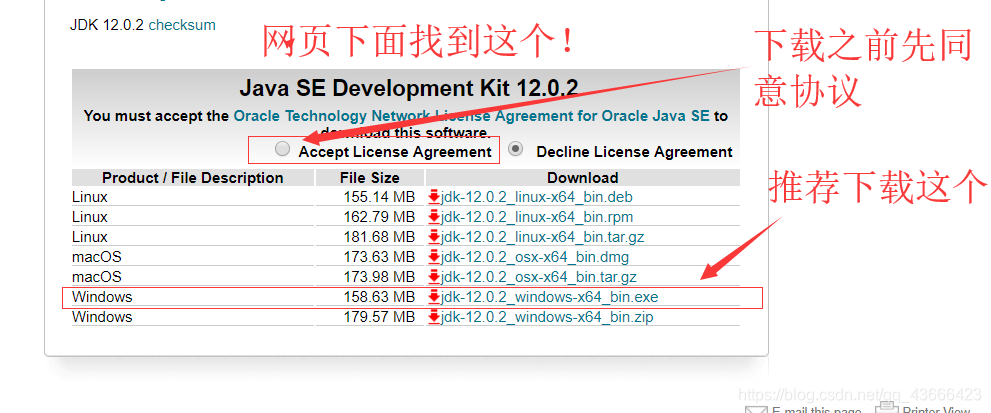The width and height of the screenshot is (991, 413).
Task: Download jdk-12.0.2_windows-x64_bin.exe
Action: (550, 297)
